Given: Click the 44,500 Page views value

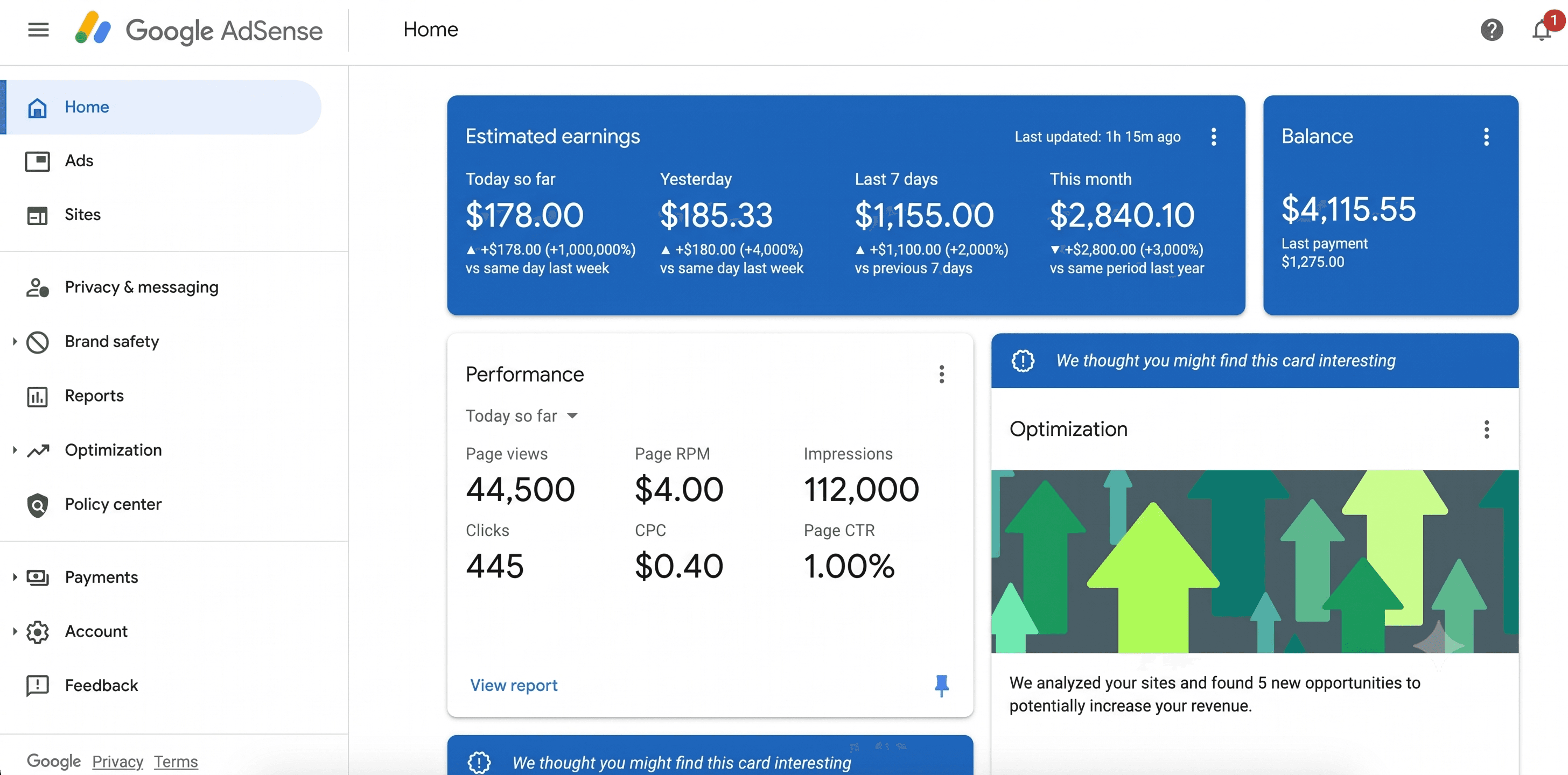Looking at the screenshot, I should [x=521, y=490].
